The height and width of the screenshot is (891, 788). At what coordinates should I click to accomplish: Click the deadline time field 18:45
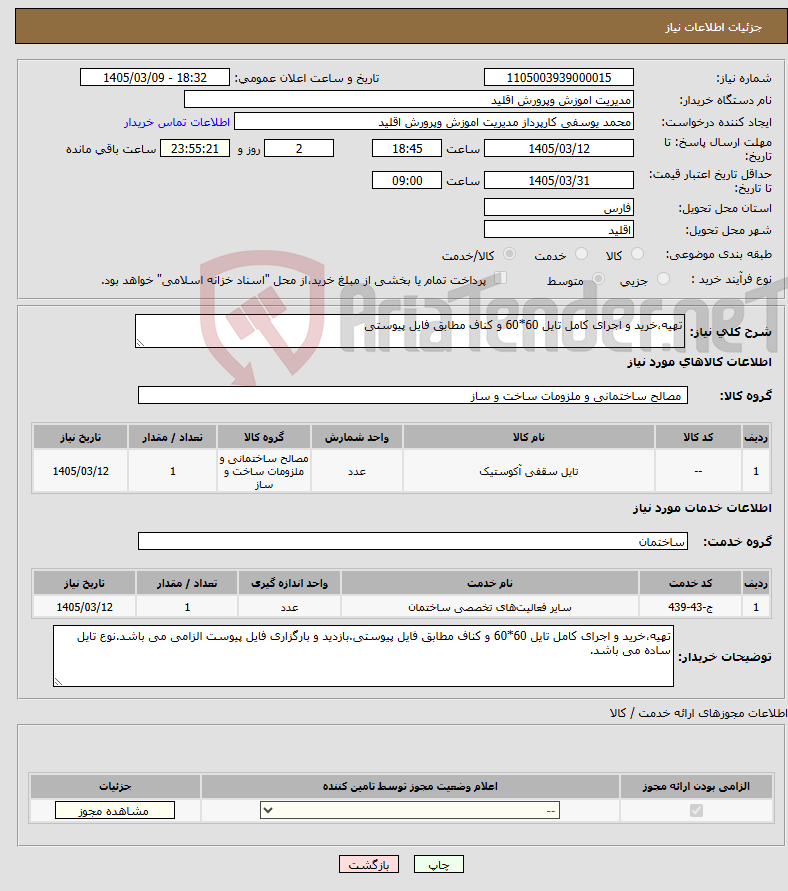tap(407, 148)
